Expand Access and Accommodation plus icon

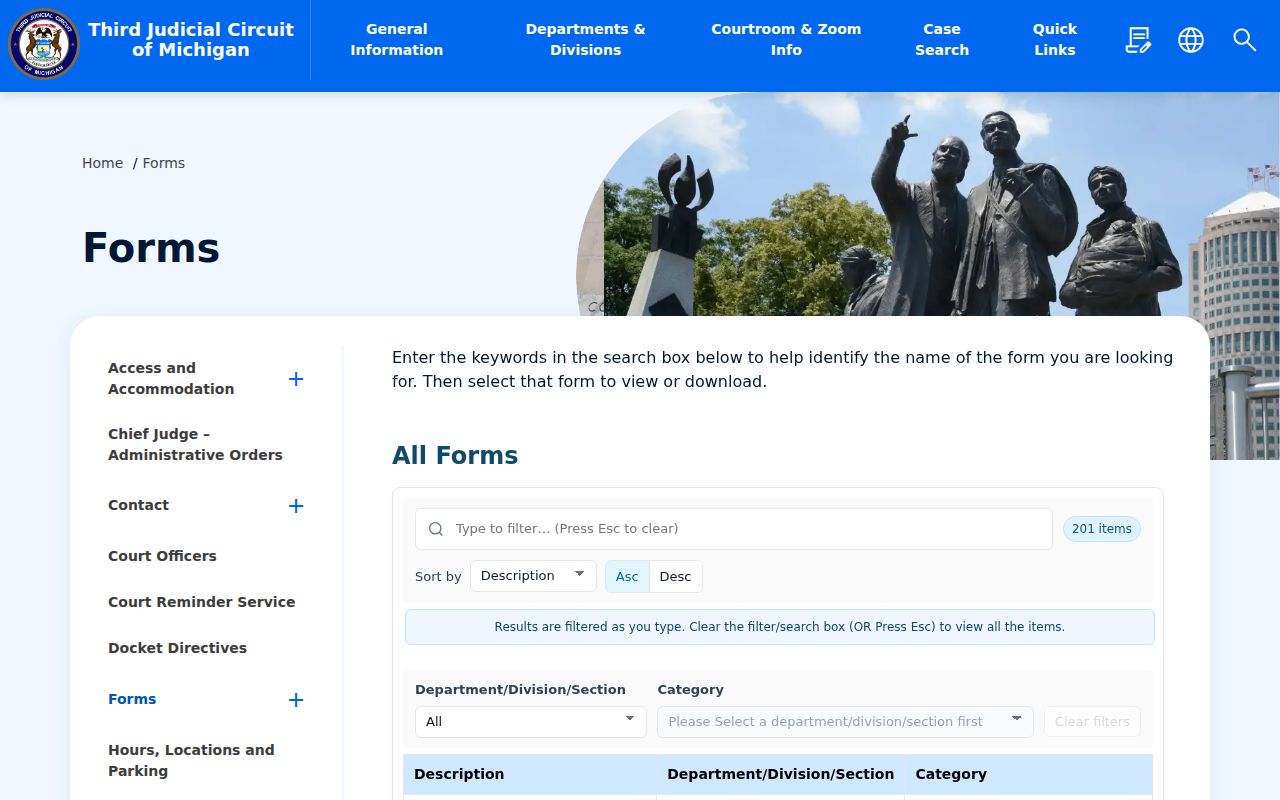(296, 379)
